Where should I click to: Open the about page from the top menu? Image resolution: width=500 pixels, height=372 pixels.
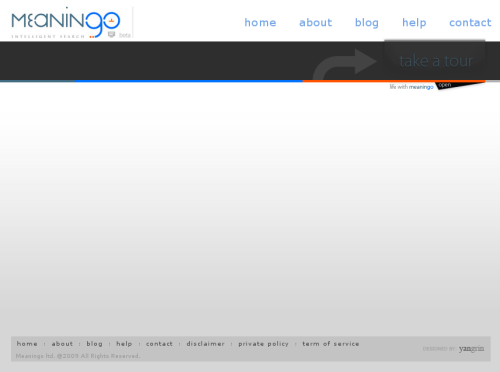tap(315, 23)
